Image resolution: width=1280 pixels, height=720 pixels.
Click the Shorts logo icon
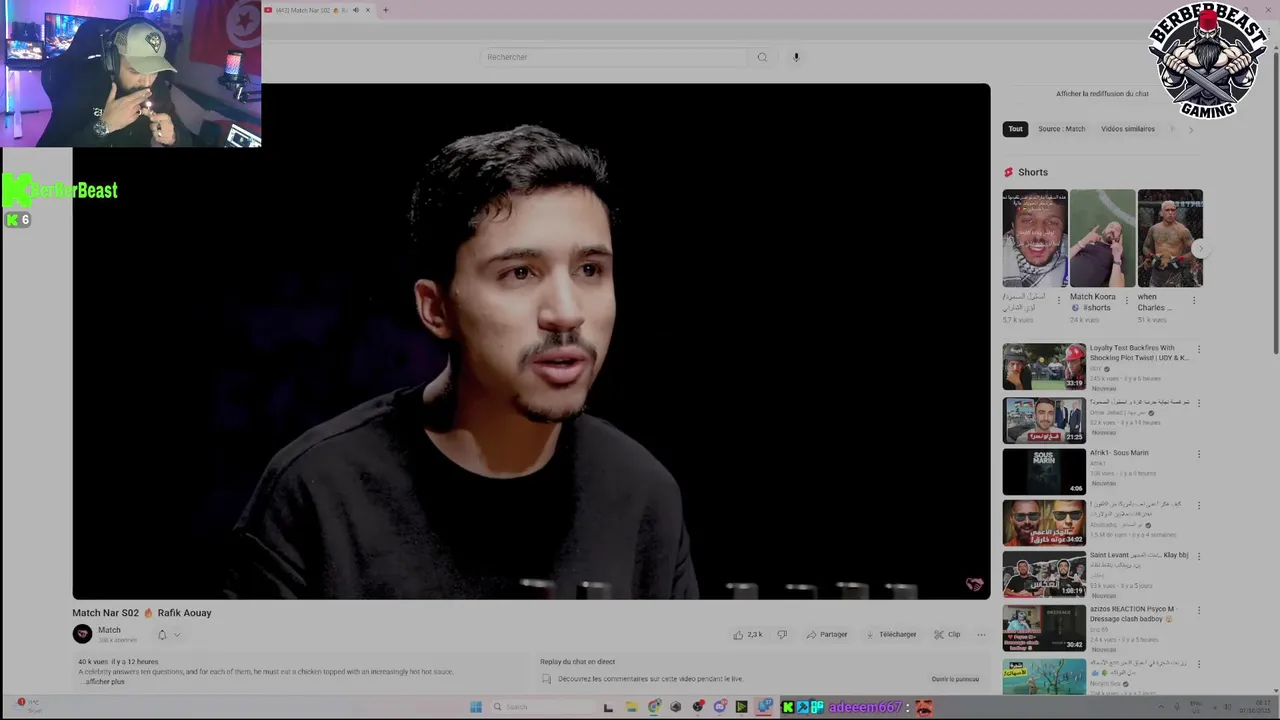tap(1008, 172)
